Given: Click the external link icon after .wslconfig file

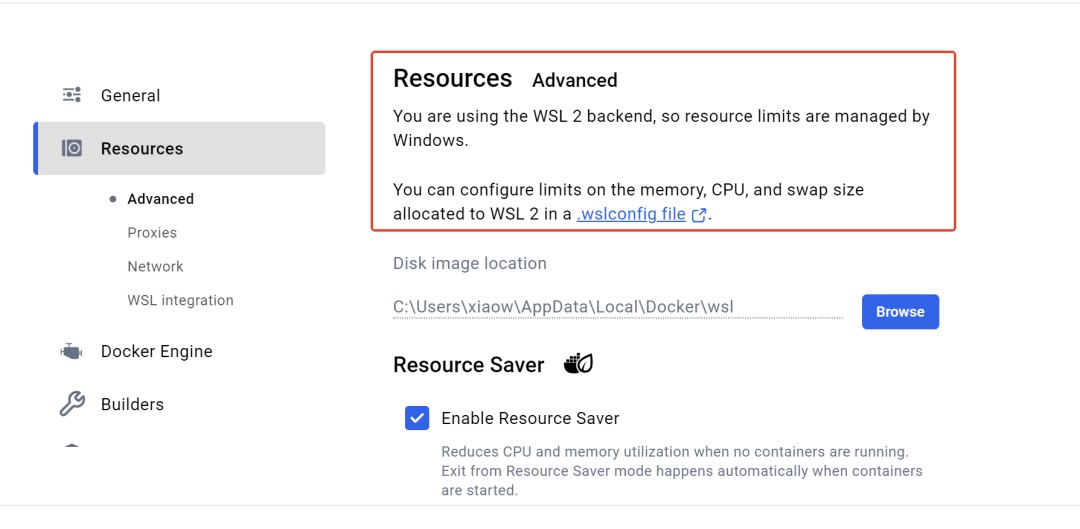Looking at the screenshot, I should [698, 215].
